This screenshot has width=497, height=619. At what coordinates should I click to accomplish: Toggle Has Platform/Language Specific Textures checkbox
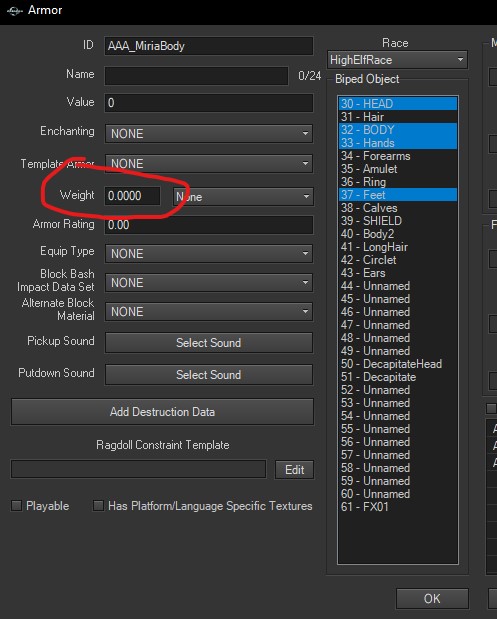98,506
